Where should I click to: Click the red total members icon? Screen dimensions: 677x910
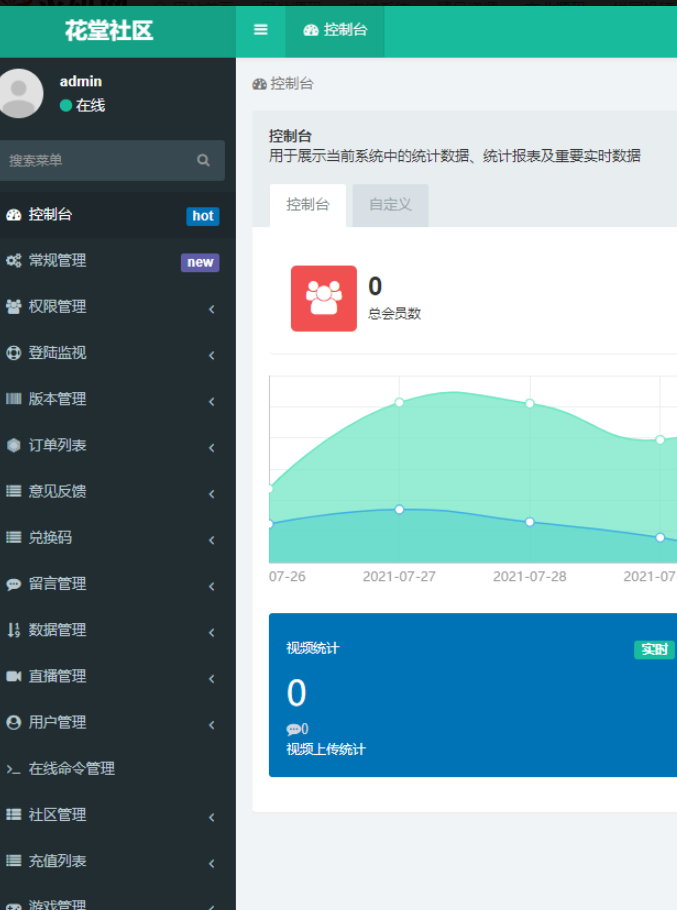(323, 298)
